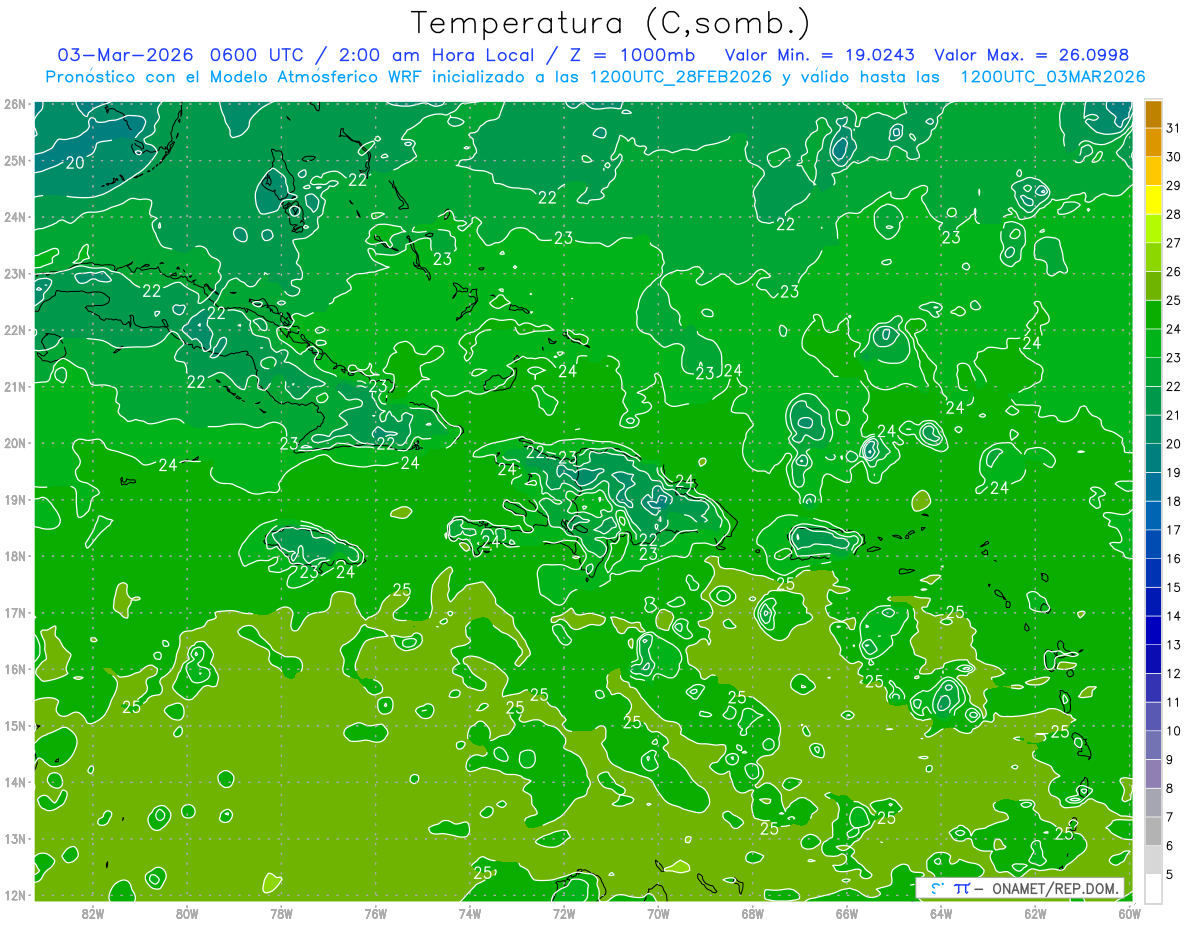Viewport: 1200px width, 927px height.
Task: Click the 13N latitude axis label
Action: click(x=14, y=838)
